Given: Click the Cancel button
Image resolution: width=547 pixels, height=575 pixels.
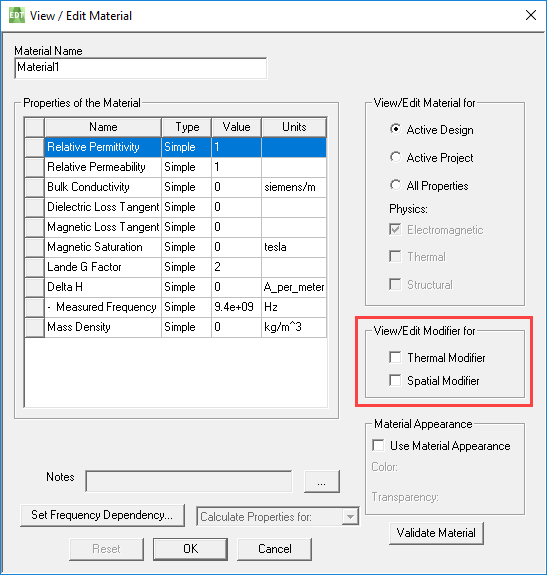Looking at the screenshot, I should click(275, 549).
